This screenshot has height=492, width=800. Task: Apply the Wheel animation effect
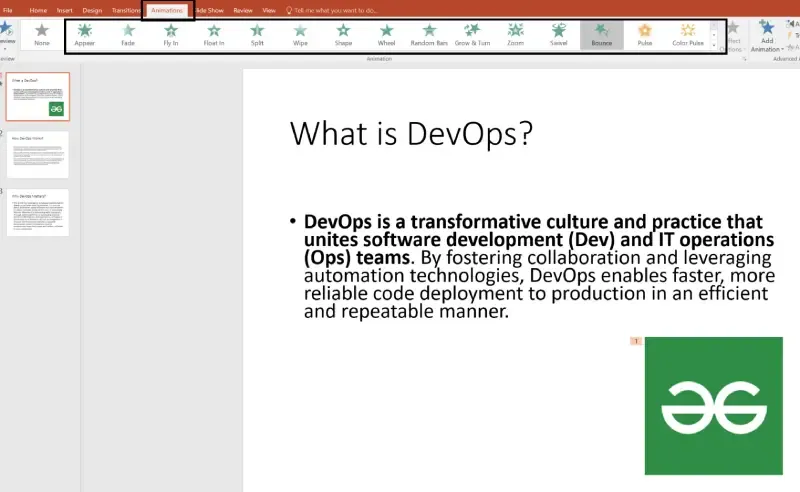tap(386, 35)
